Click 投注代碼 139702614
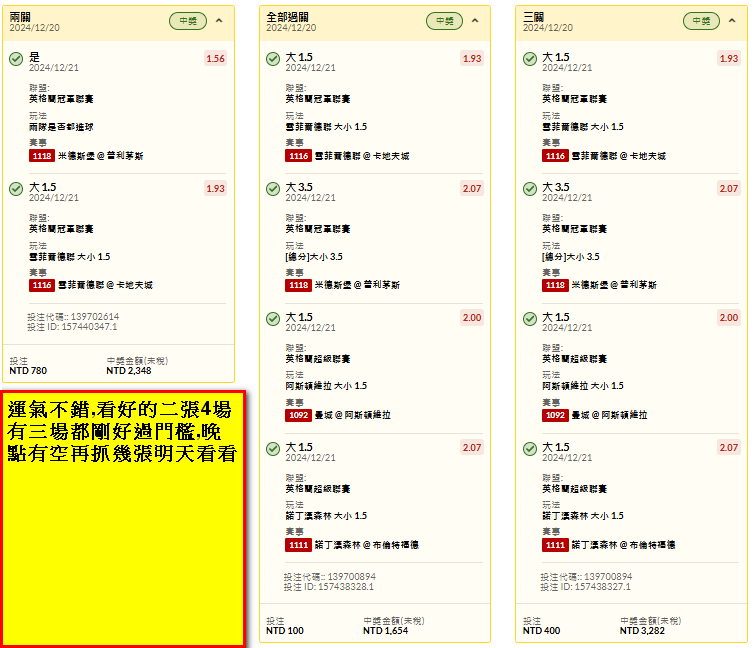Viewport: 756px width, 648px height. [73, 317]
